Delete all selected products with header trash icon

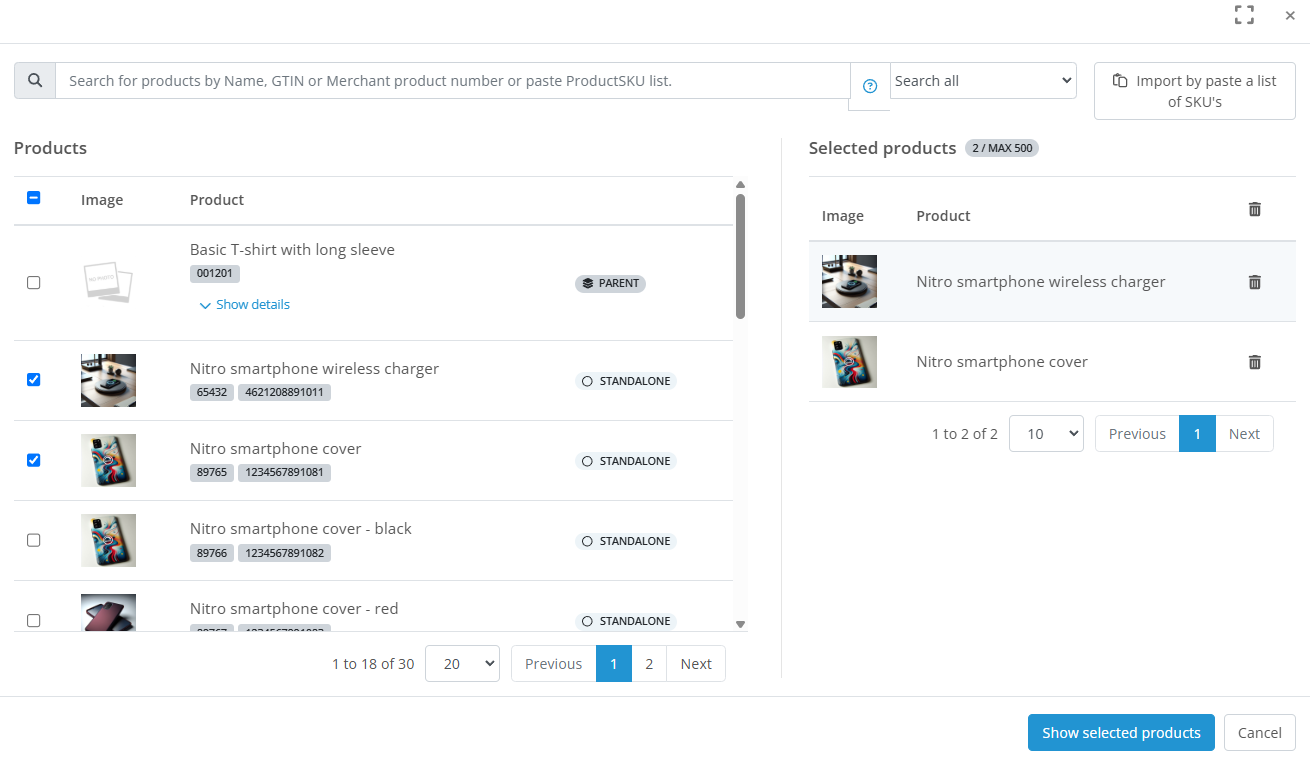pyautogui.click(x=1255, y=209)
